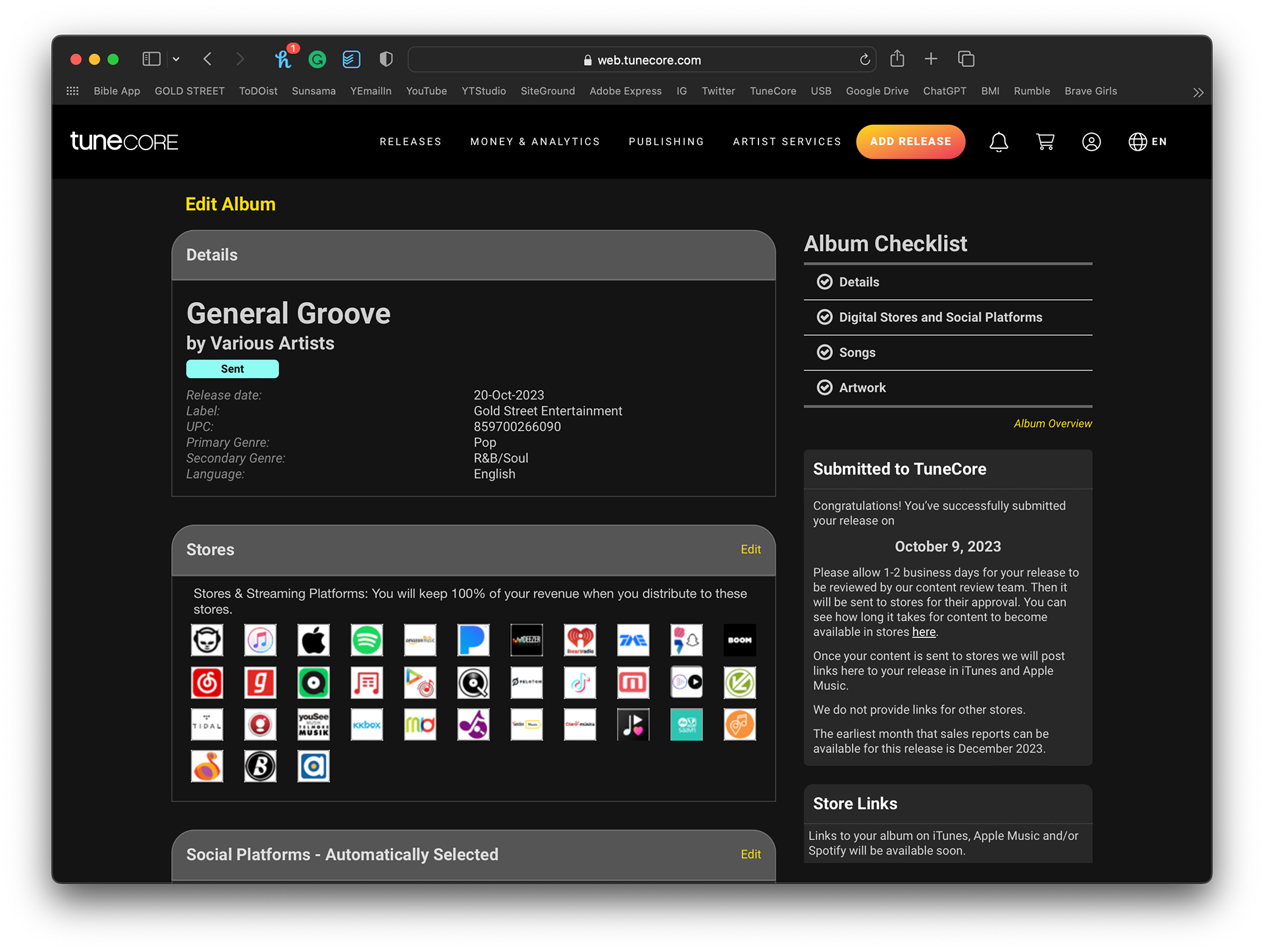Screen dimensions: 1264x952
Task: Open the bookmarks grid icon
Action: coord(72,91)
